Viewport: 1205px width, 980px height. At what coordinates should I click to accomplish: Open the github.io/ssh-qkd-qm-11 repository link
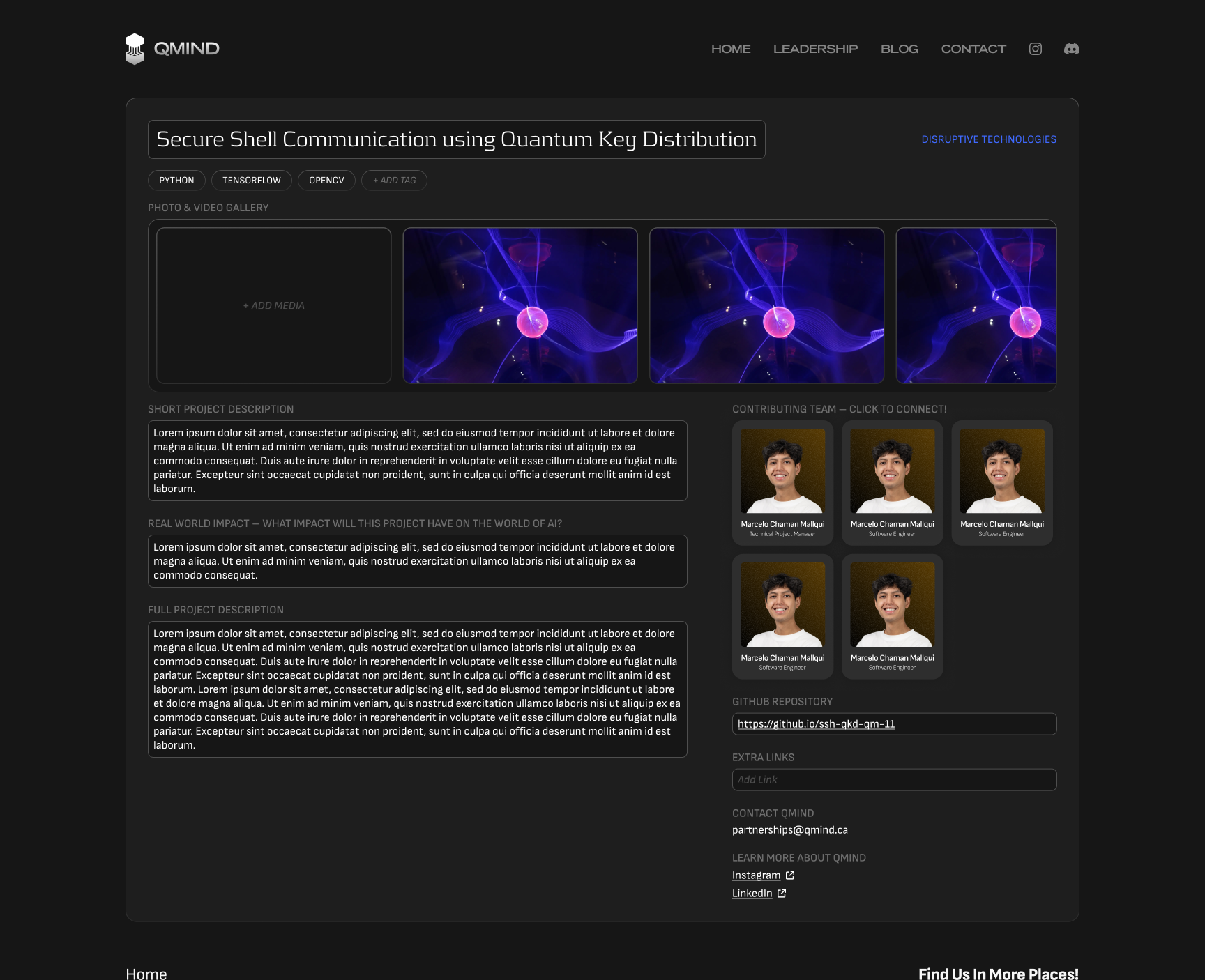point(816,724)
